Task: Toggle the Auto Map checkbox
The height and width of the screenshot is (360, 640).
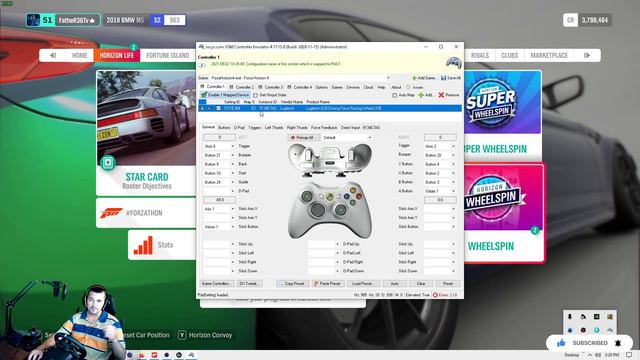Action: click(x=395, y=95)
